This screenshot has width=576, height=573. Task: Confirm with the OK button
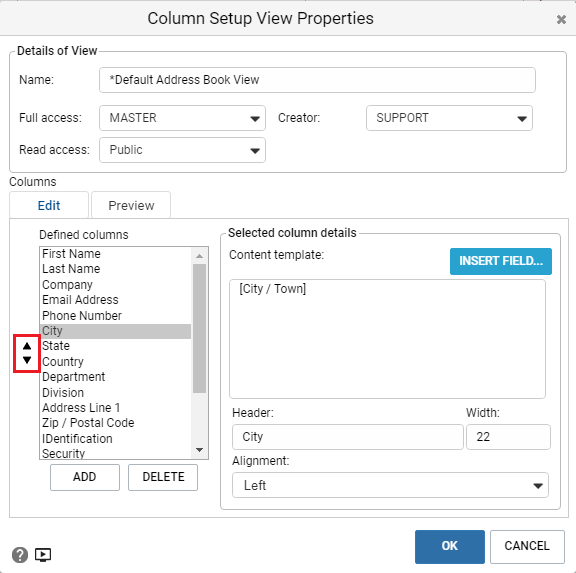click(x=450, y=546)
